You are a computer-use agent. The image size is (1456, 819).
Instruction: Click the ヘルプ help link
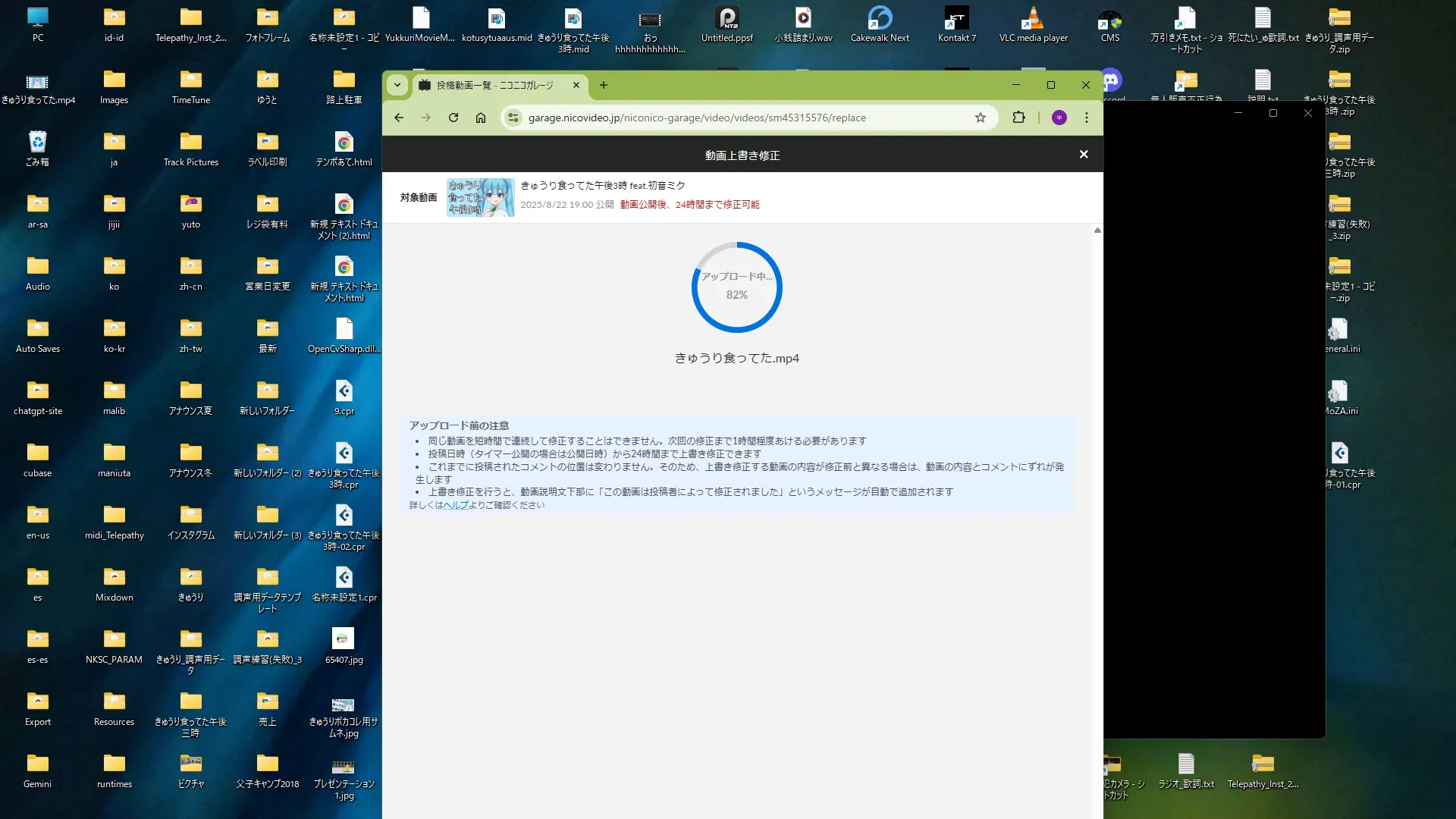point(455,505)
